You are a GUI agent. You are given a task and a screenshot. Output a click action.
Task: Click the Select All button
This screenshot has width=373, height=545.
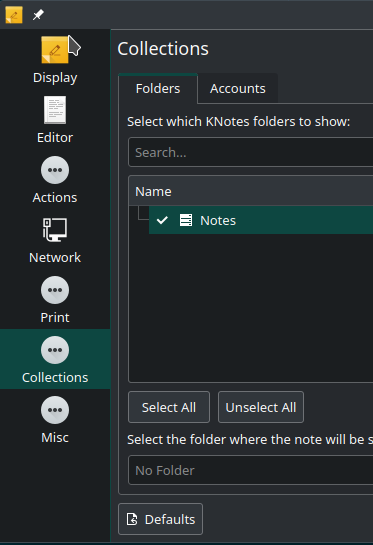coord(169,407)
